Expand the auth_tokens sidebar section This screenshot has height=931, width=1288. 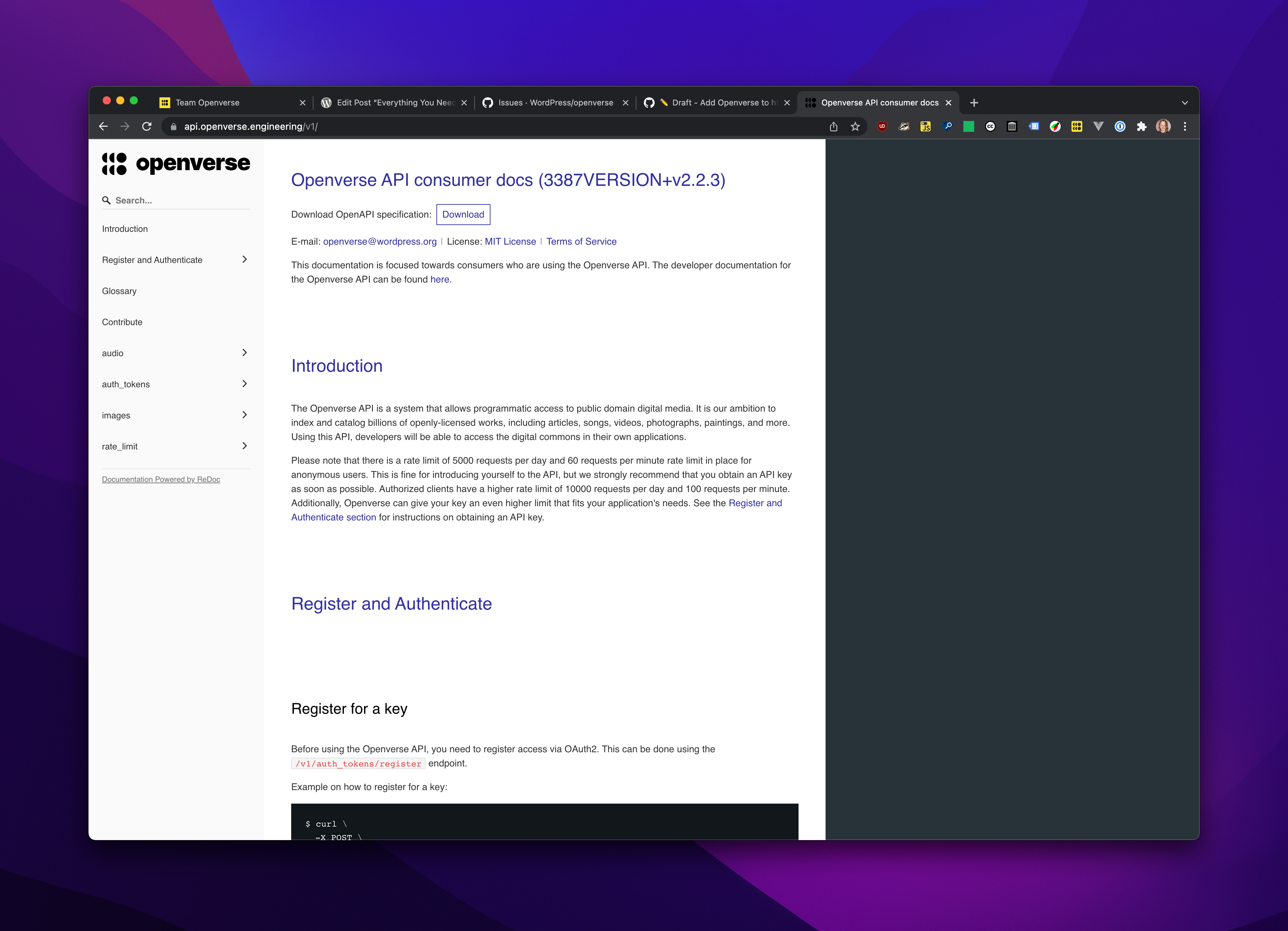tap(244, 384)
